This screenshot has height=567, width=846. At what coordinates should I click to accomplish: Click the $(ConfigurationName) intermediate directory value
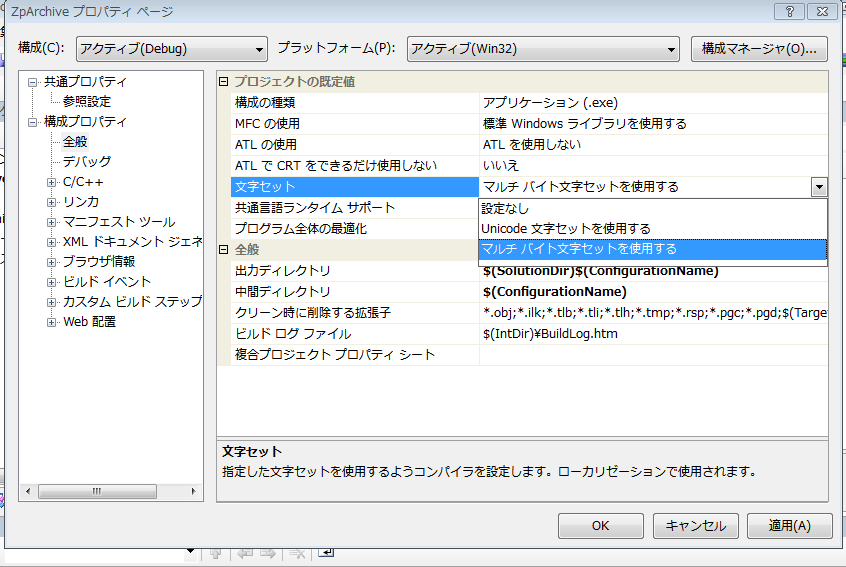coord(555,292)
